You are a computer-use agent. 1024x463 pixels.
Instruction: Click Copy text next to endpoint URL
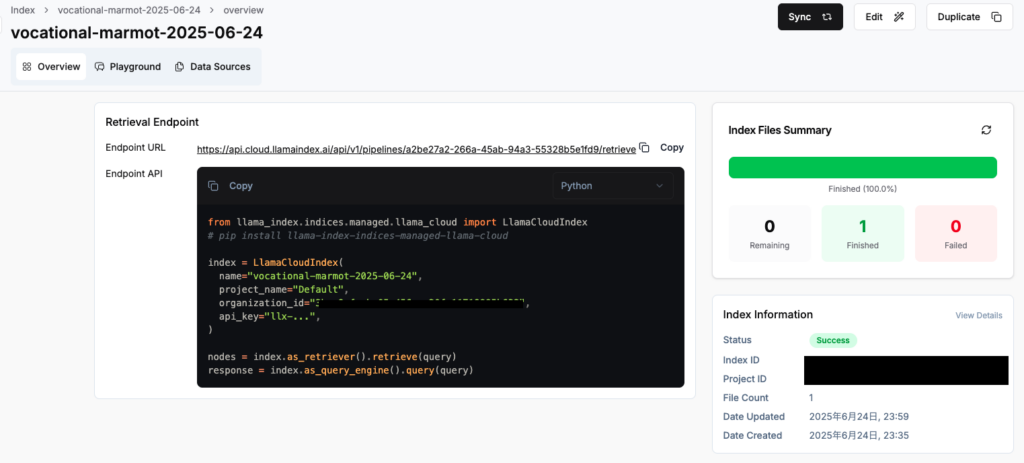click(x=672, y=148)
